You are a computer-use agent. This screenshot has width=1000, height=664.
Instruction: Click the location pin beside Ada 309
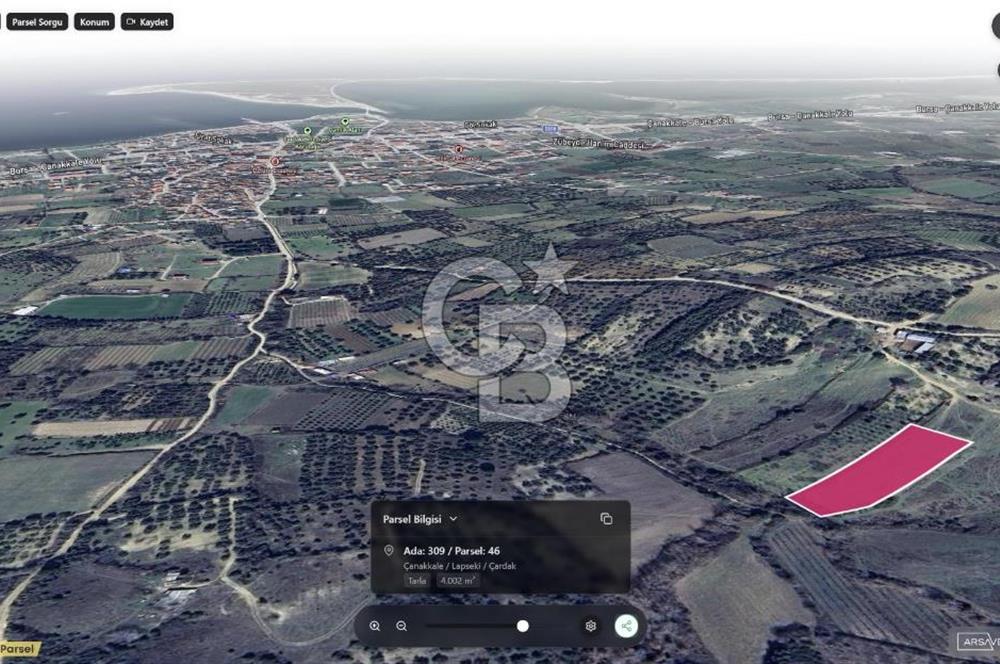(x=389, y=551)
